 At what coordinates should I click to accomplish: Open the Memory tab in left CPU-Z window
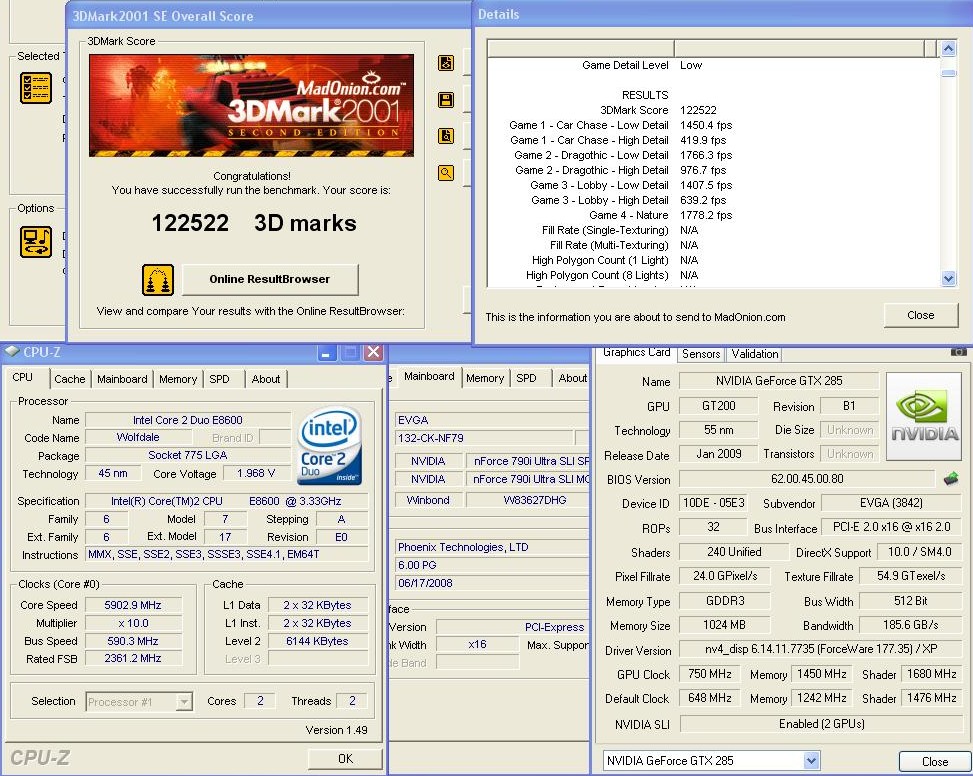pyautogui.click(x=178, y=379)
